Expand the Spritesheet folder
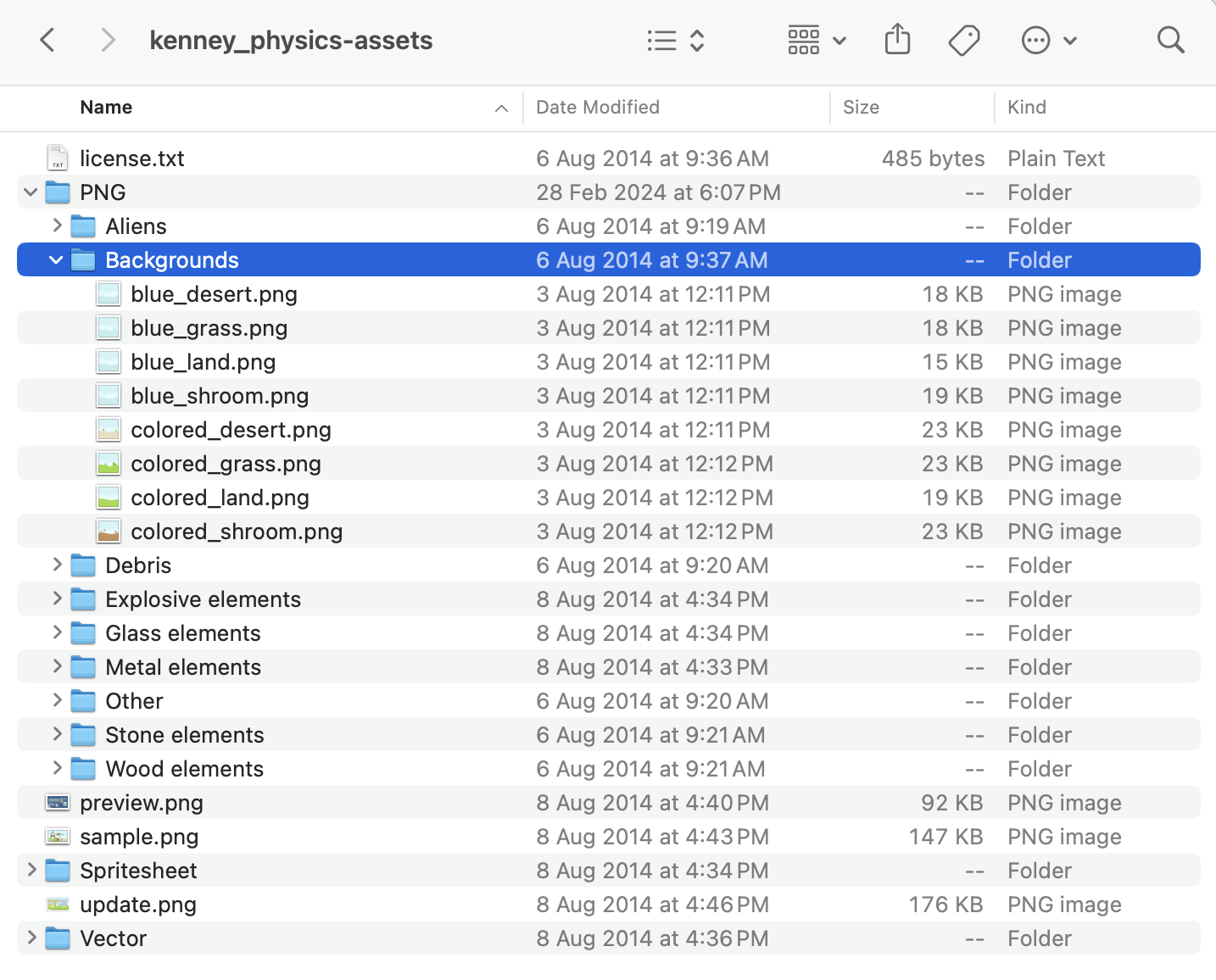The width and height of the screenshot is (1216, 980). [31, 871]
